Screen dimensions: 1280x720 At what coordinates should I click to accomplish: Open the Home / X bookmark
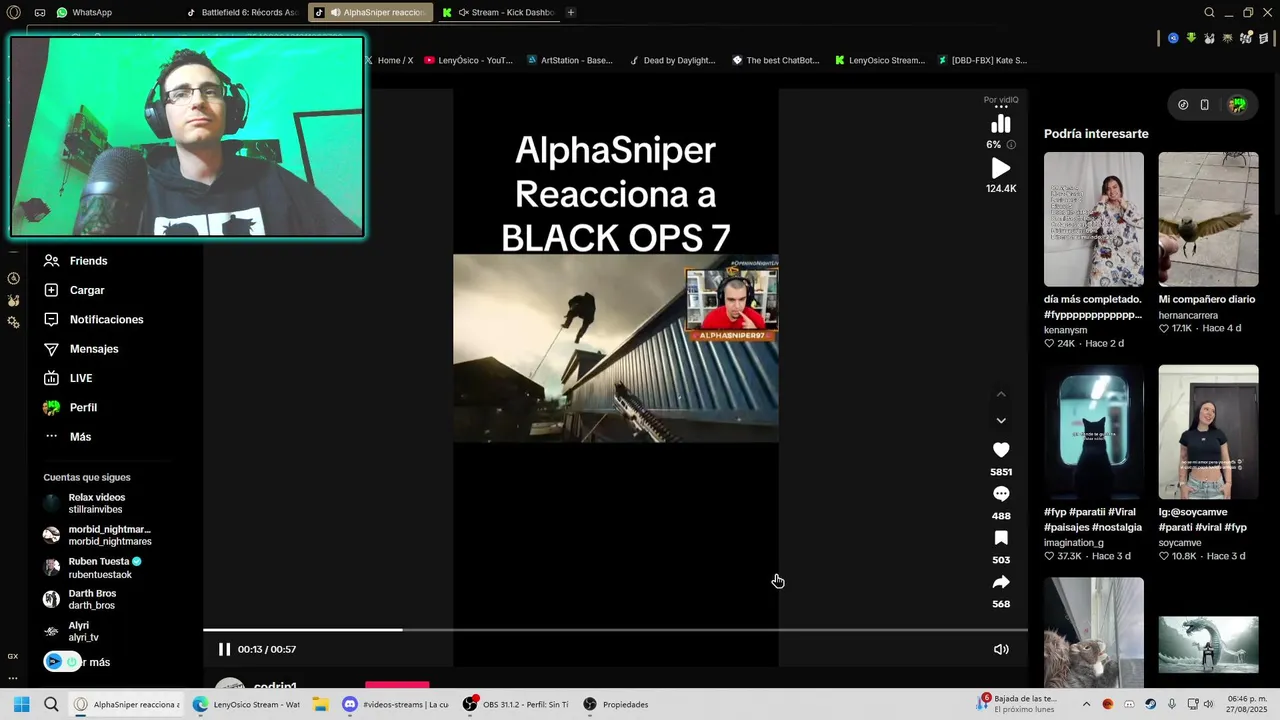click(x=389, y=60)
